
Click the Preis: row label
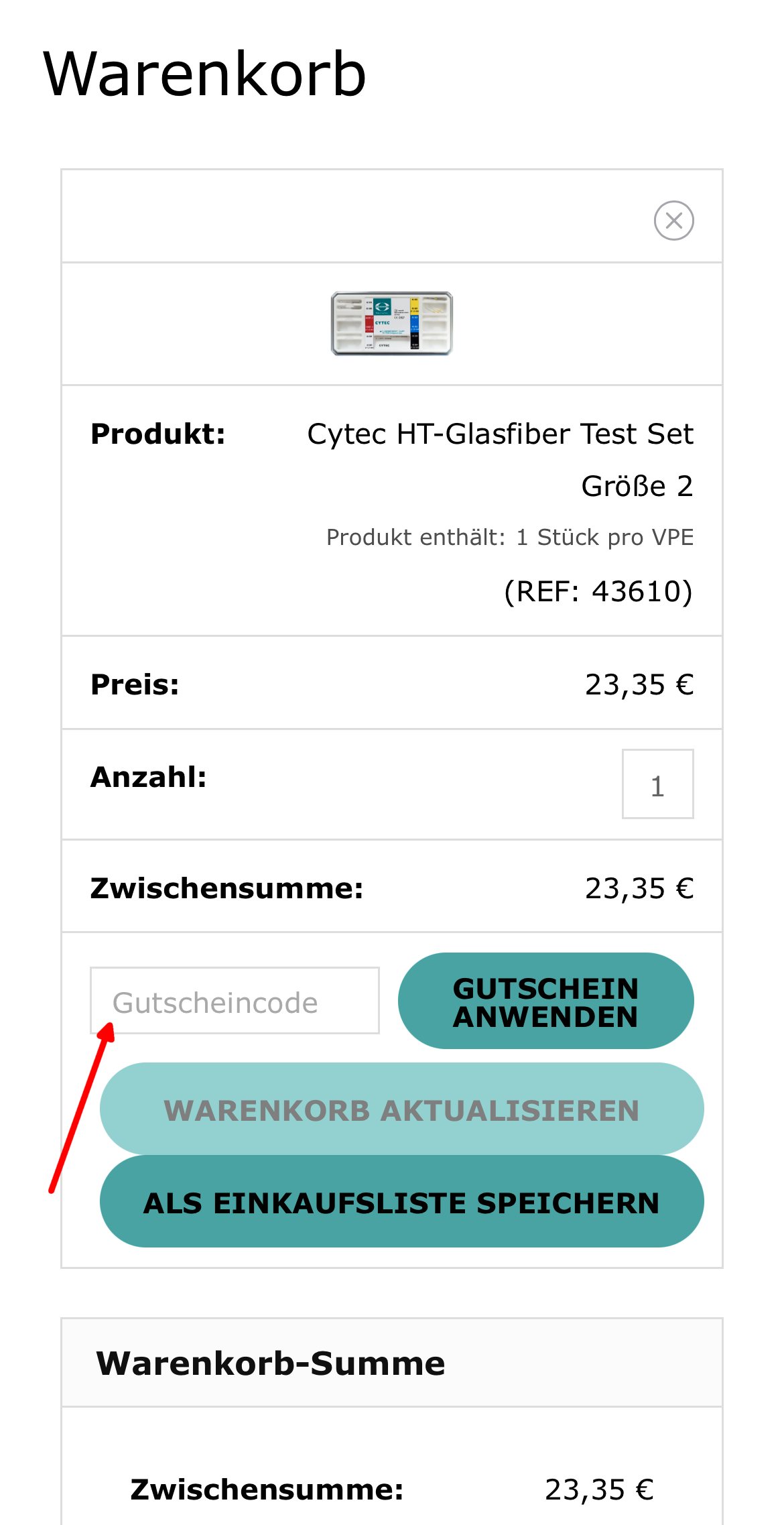tap(135, 684)
